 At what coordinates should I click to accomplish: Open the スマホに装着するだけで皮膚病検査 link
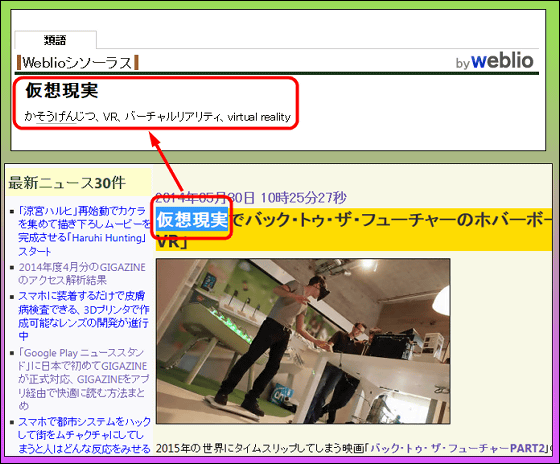(x=84, y=316)
